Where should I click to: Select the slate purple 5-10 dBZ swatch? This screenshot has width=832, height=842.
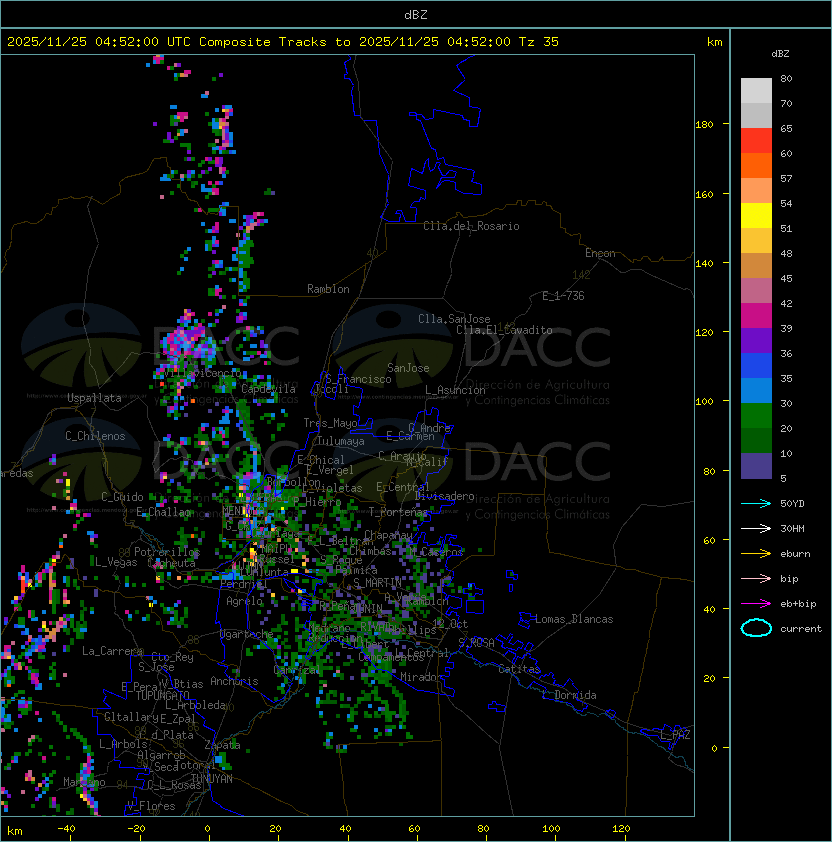pos(756,466)
